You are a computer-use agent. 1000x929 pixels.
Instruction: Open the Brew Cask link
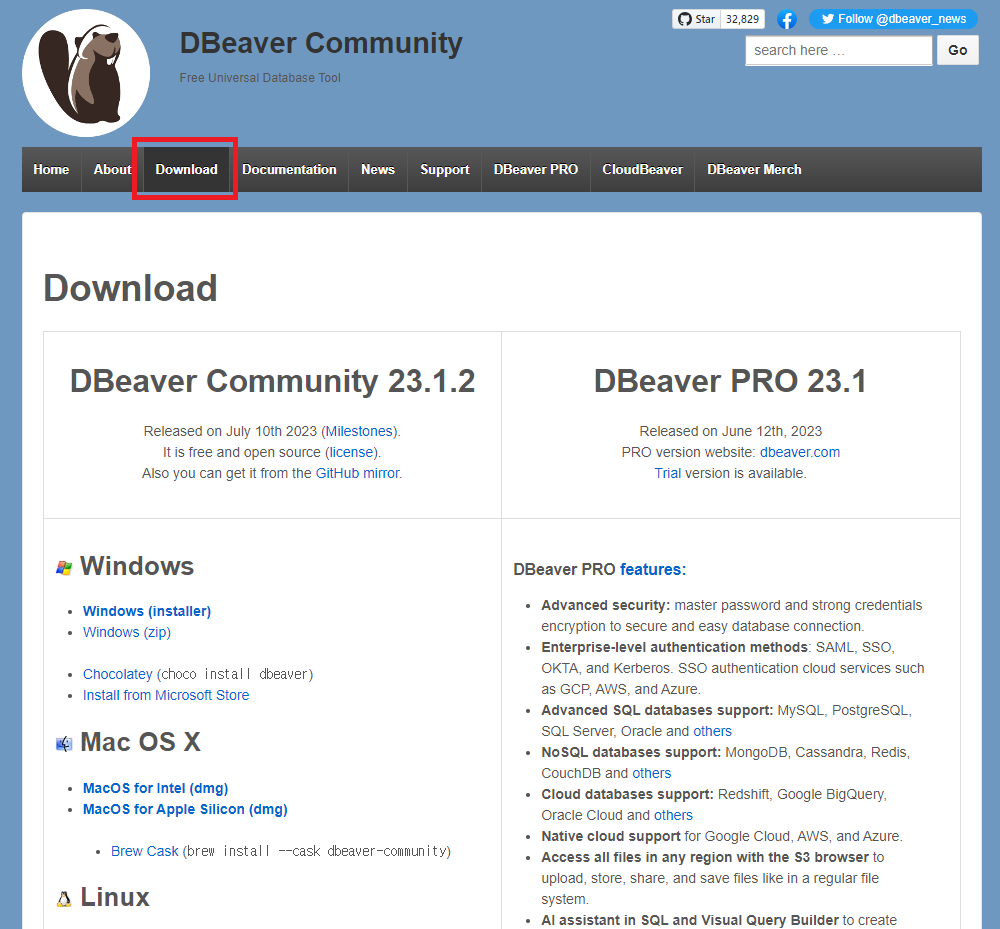[145, 851]
